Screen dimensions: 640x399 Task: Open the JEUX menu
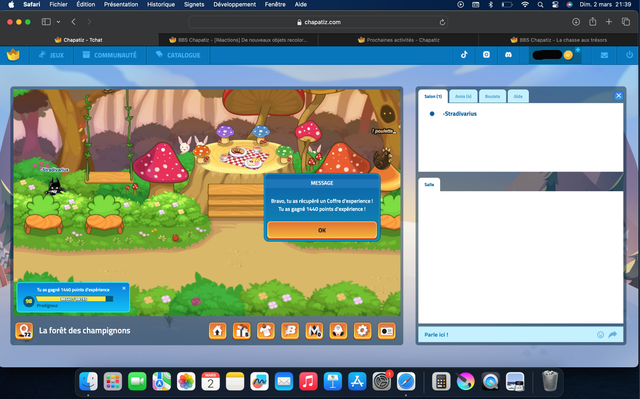point(51,55)
